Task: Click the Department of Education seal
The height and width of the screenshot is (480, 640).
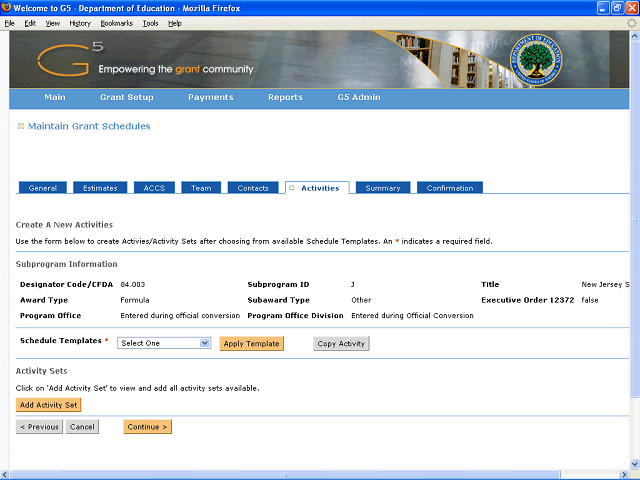Action: tap(536, 60)
